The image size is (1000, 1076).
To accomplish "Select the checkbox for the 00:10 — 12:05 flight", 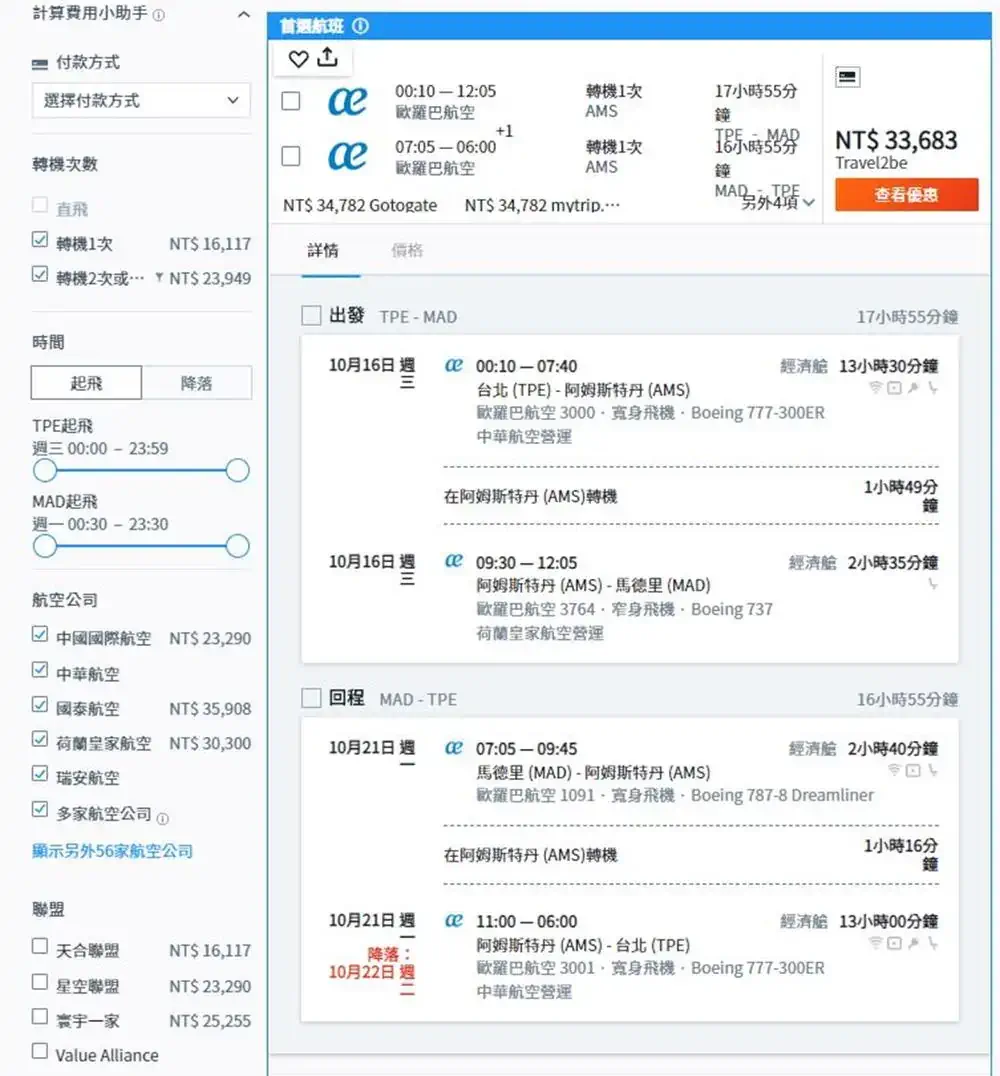I will (x=291, y=101).
